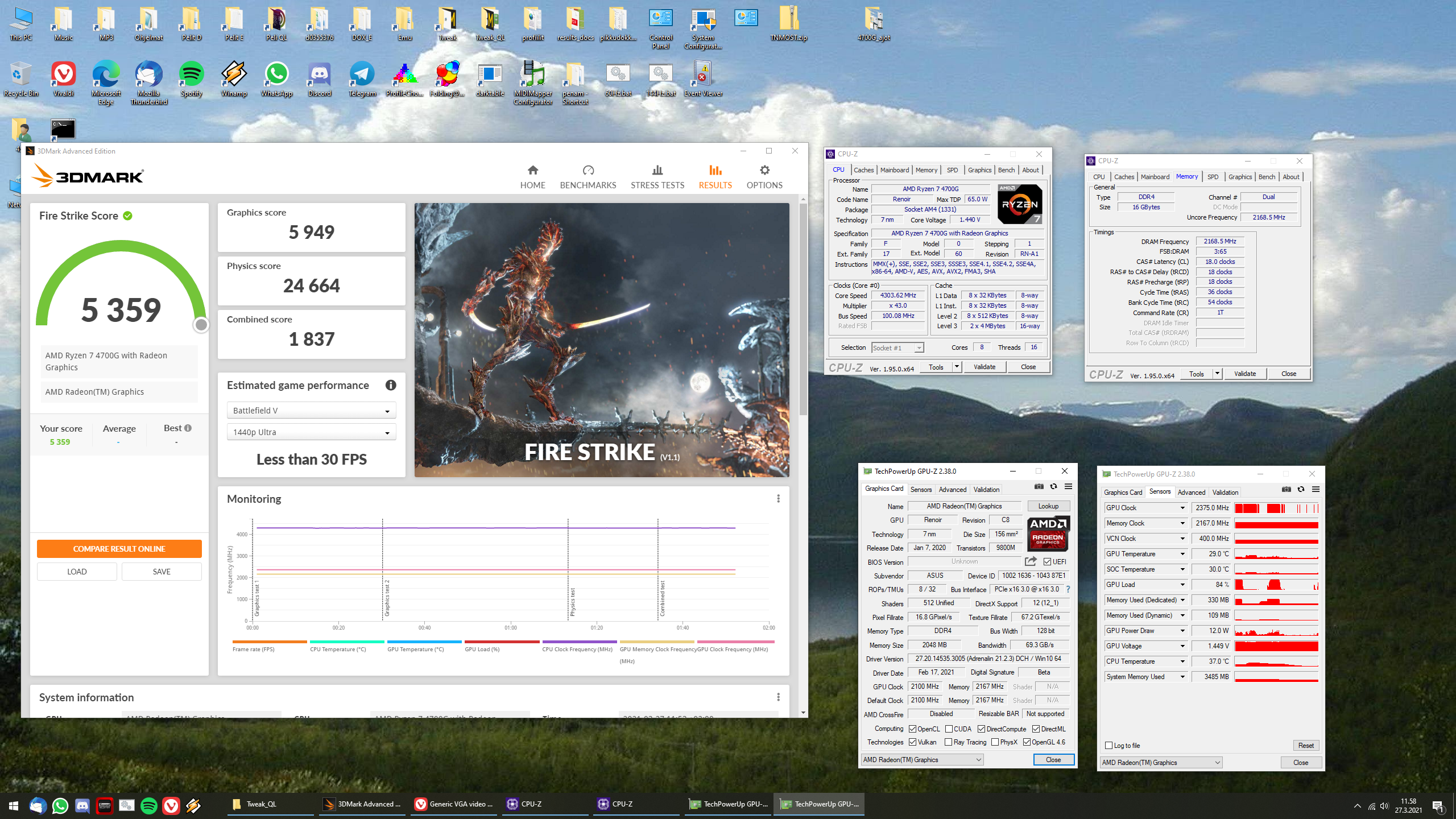The height and width of the screenshot is (819, 1456).
Task: Toggle the Vulkan checkbox in GPU-Z
Action: coord(912,742)
